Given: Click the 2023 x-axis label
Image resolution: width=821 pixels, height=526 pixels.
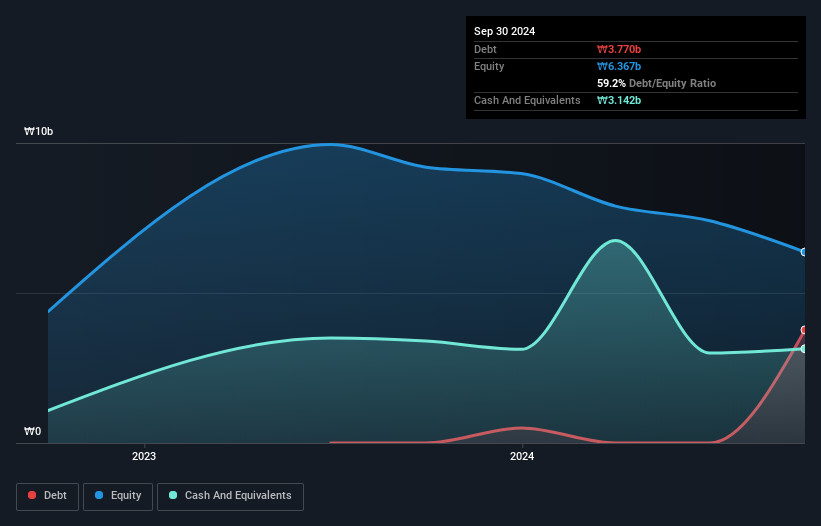Looking at the screenshot, I should pos(144,456).
